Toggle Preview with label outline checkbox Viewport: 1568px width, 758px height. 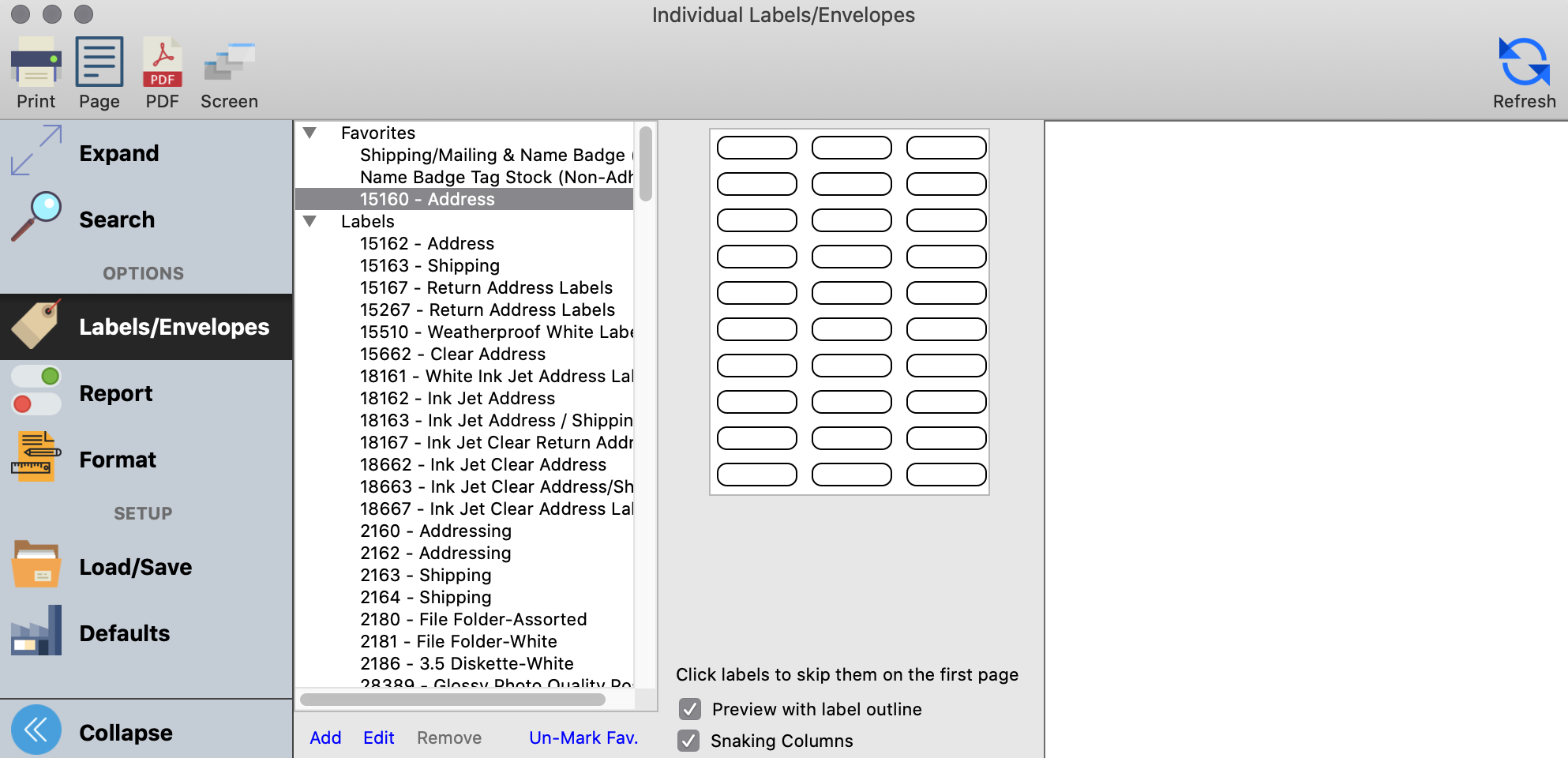[x=690, y=709]
